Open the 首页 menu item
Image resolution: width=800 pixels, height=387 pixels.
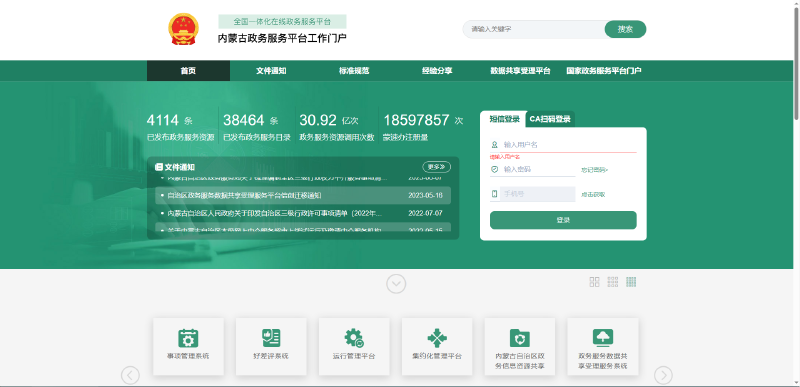[x=188, y=71]
